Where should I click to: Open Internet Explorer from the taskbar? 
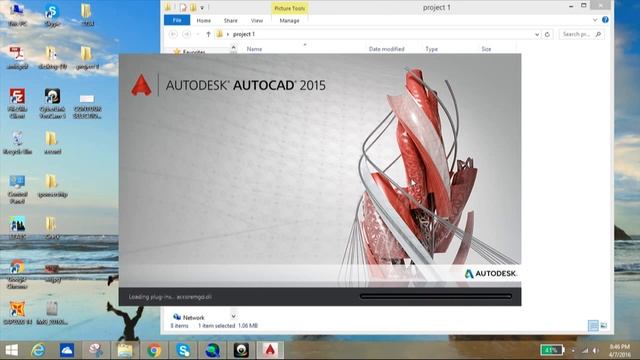coord(38,350)
